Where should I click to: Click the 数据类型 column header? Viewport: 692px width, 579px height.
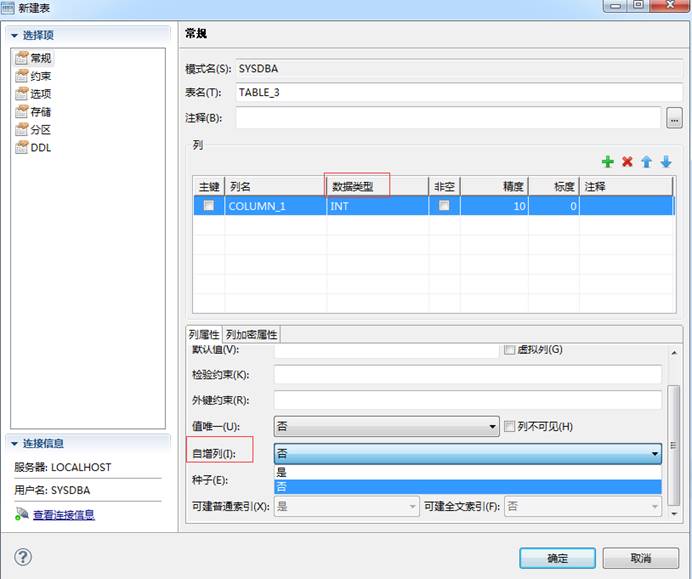pyautogui.click(x=378, y=186)
